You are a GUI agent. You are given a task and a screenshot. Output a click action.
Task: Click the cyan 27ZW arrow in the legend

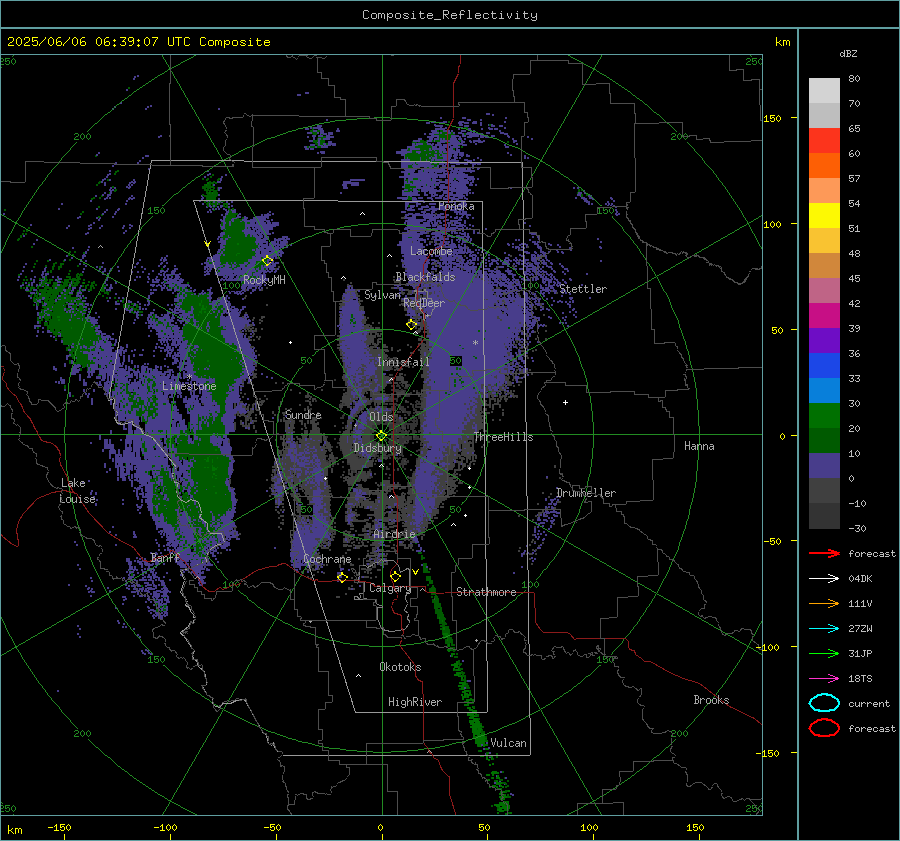(x=824, y=628)
